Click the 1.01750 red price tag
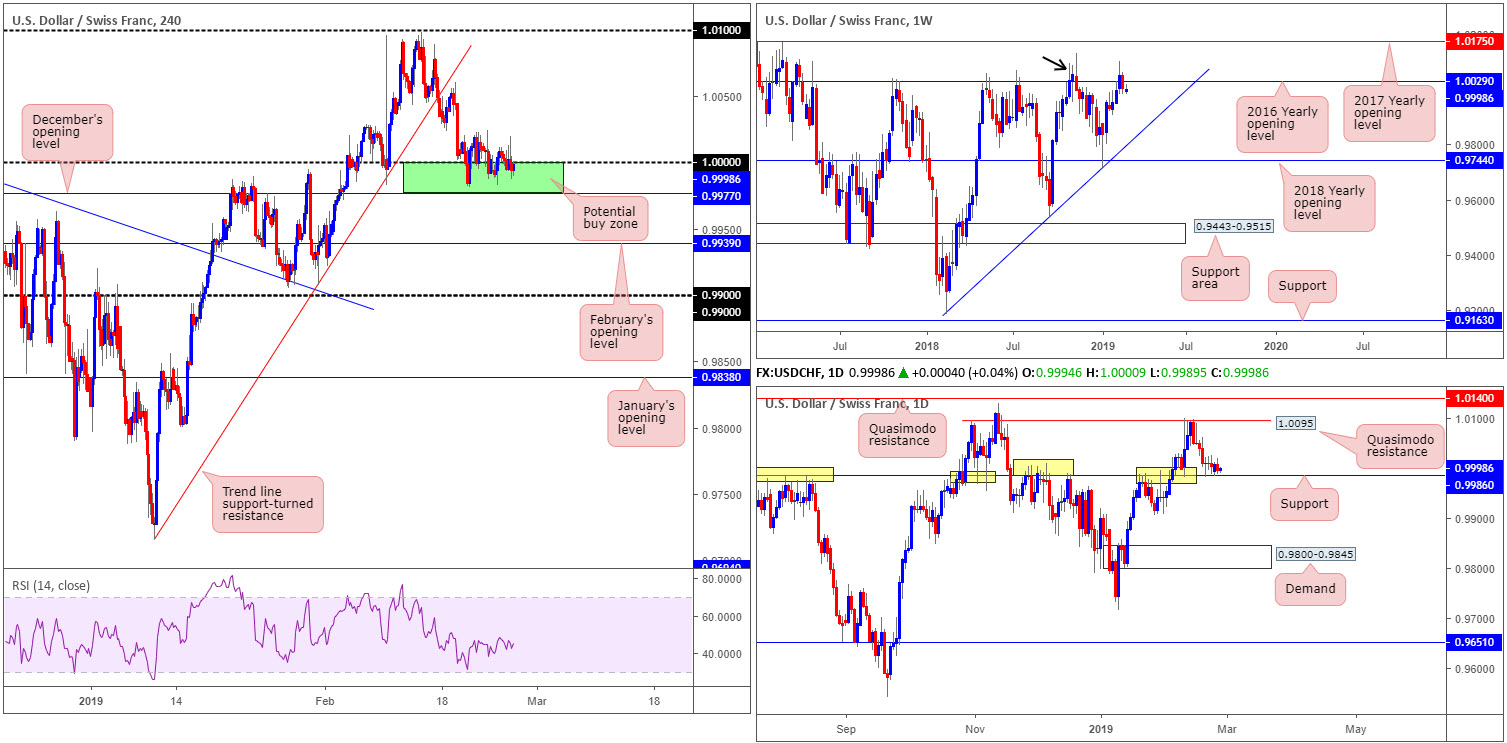Screen dimensions: 1507x743 click(x=1476, y=41)
